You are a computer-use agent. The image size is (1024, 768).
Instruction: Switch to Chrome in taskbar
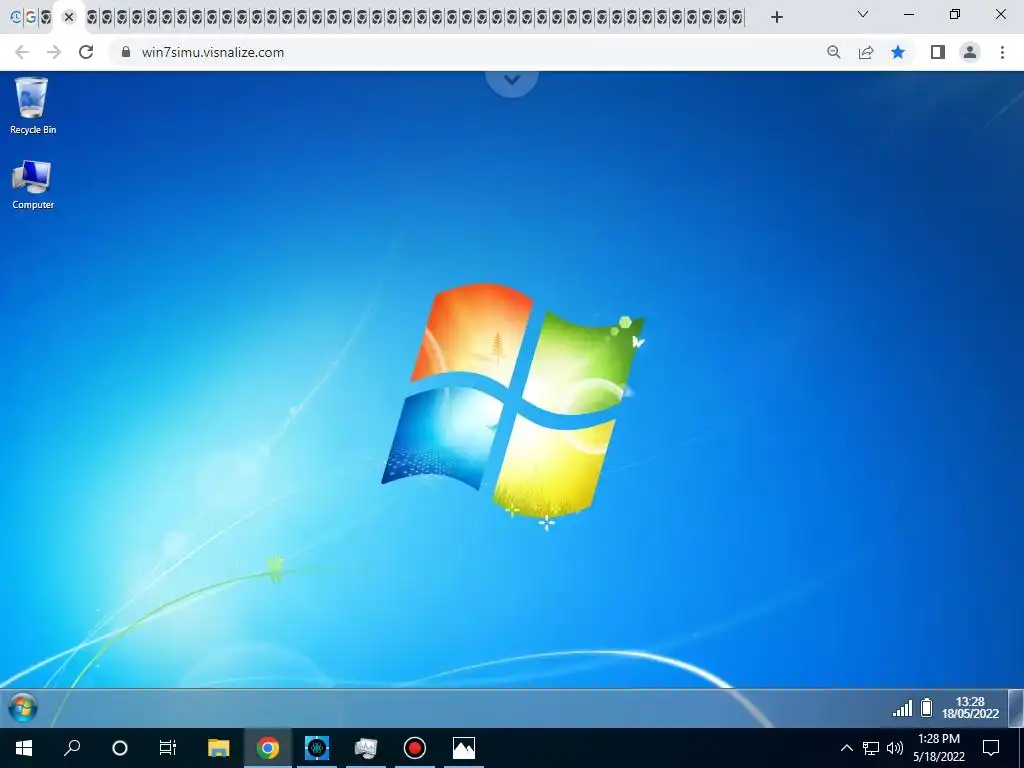point(268,748)
